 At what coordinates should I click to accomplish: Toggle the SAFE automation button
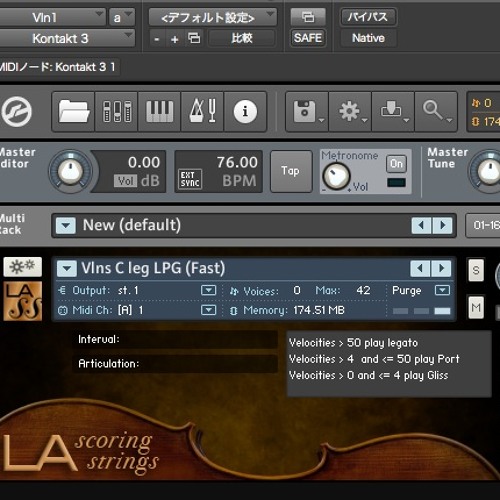[x=308, y=38]
